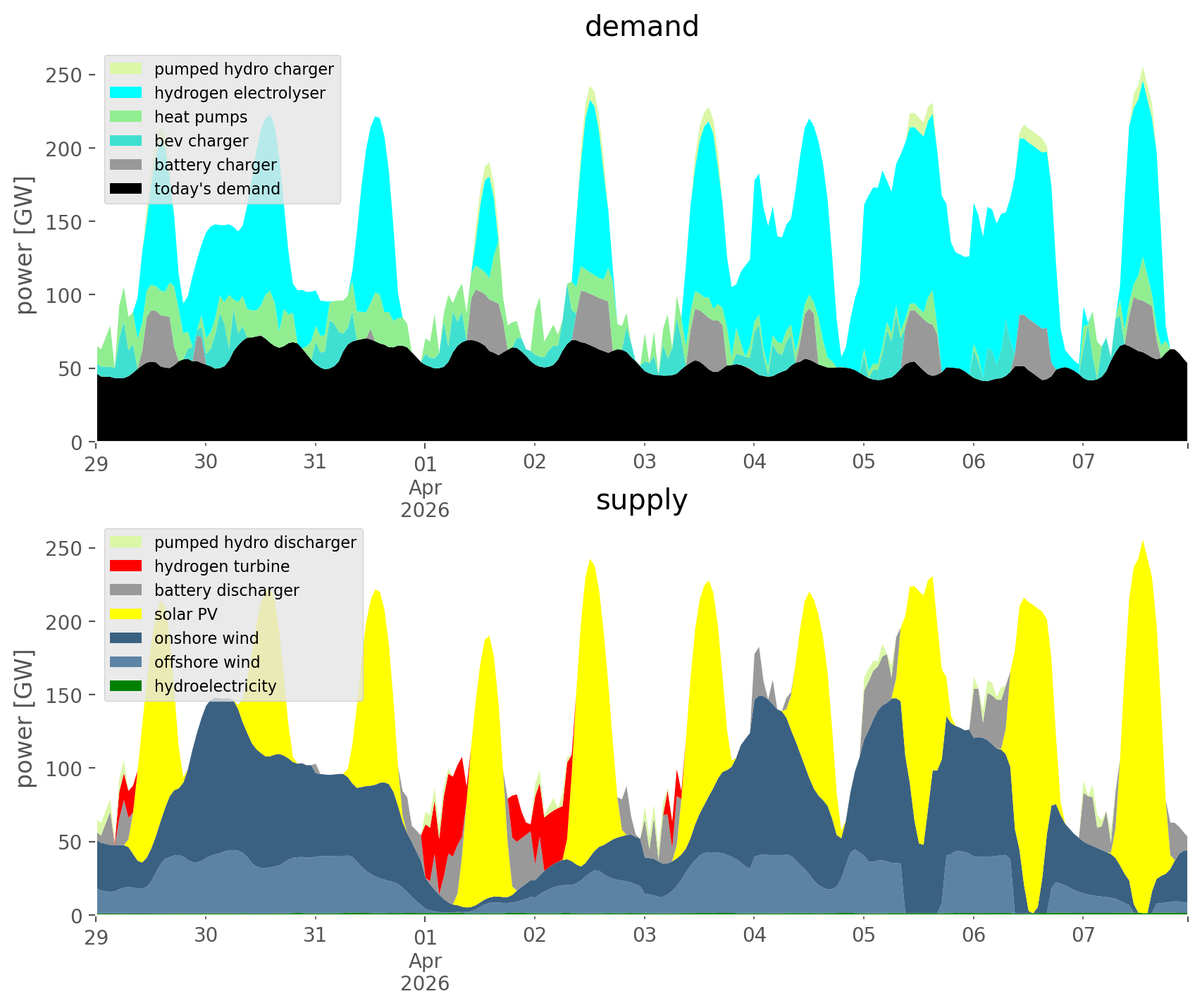1202x1008 pixels.
Task: Click the bev charger legend swatch
Action: tap(126, 141)
